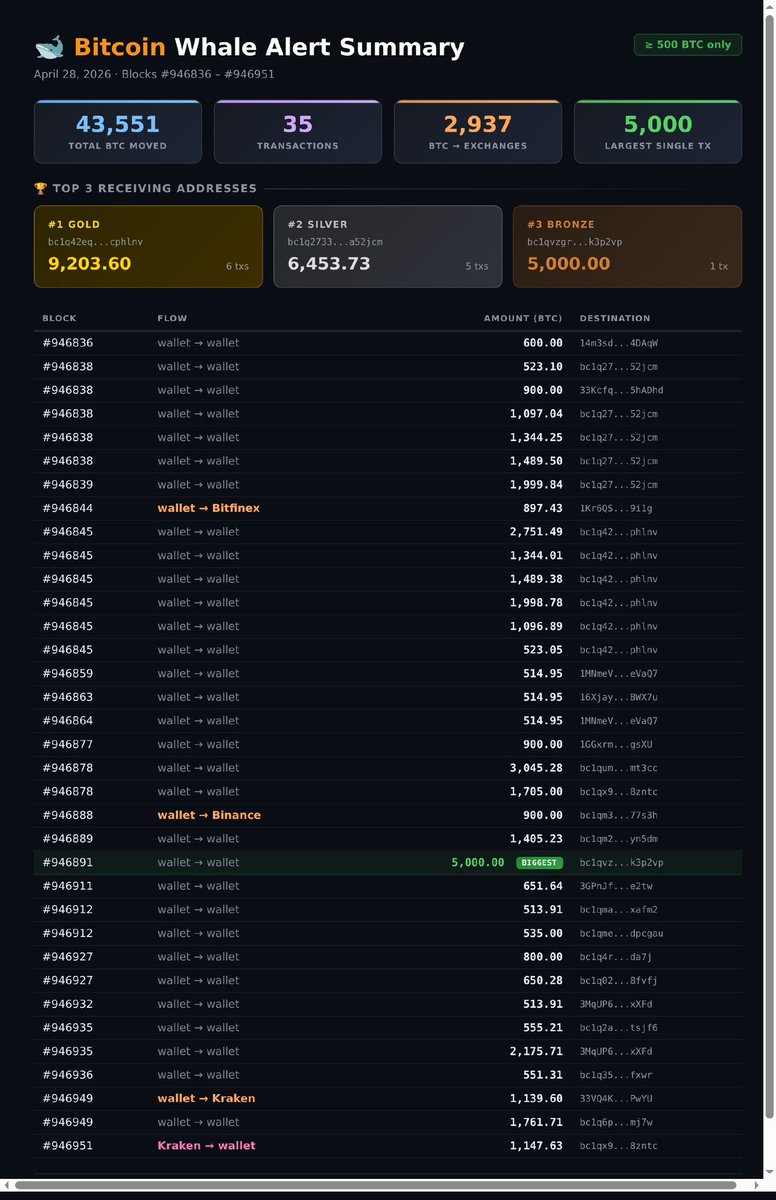776x1200 pixels.
Task: Click the amount 1,705.00
Action: (536, 792)
